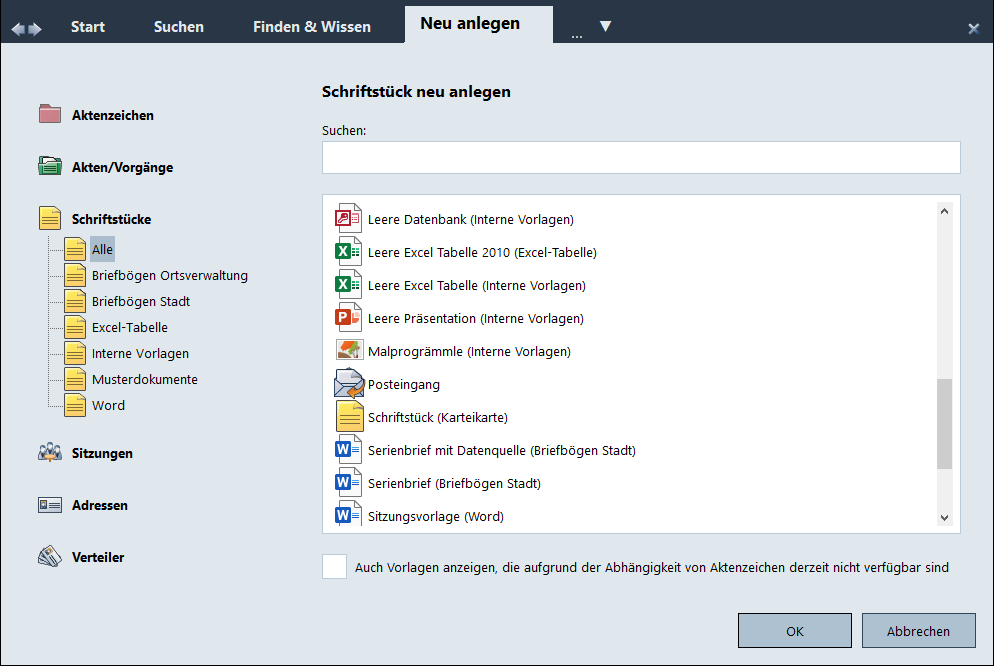Switch to the Suchen tab

coord(179,27)
